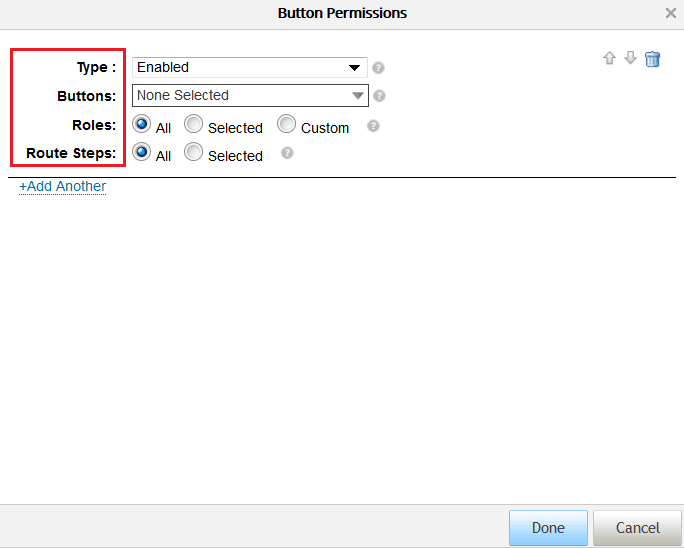Choose Selected radio for Route Steps
The image size is (684, 548).
(x=194, y=153)
